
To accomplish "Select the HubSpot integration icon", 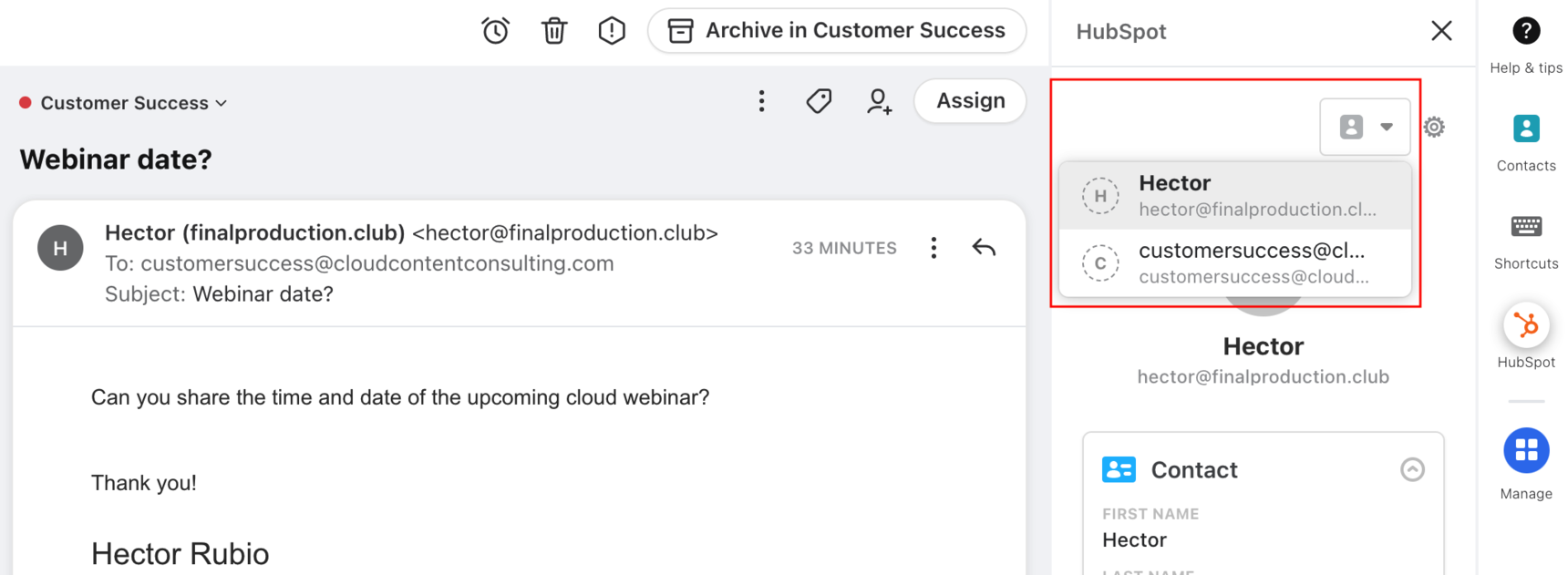I will [1526, 336].
